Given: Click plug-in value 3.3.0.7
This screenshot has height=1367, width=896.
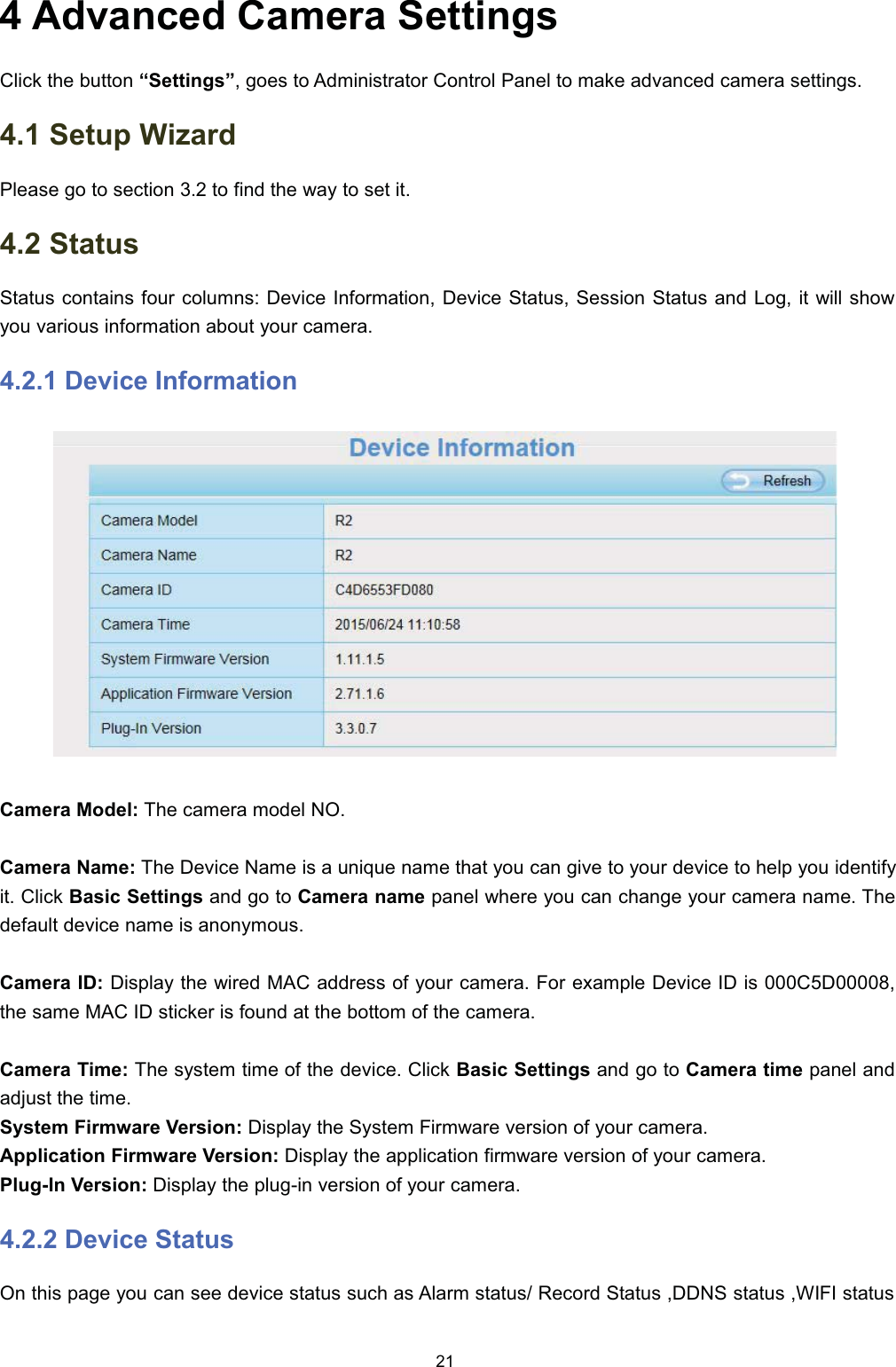Looking at the screenshot, I should click(x=356, y=728).
